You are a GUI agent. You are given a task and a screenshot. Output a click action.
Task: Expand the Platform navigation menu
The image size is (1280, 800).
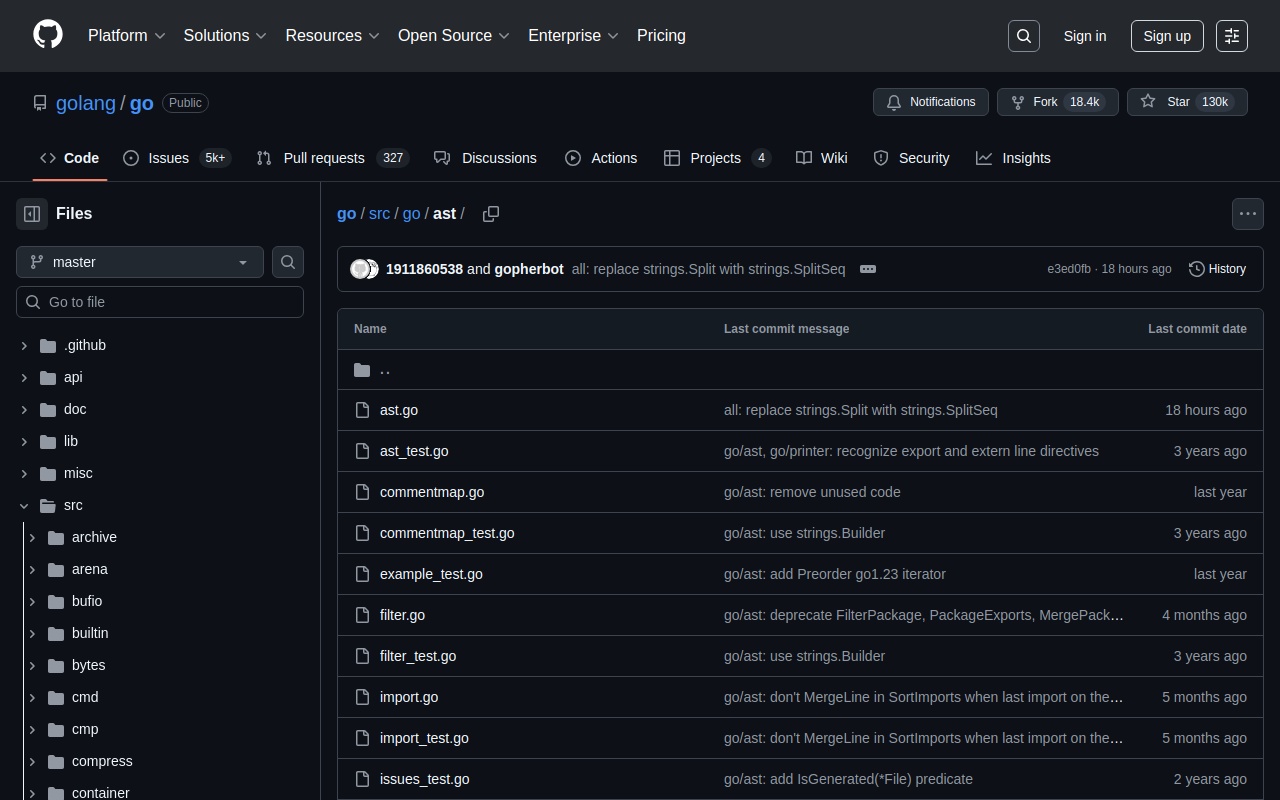pos(126,36)
